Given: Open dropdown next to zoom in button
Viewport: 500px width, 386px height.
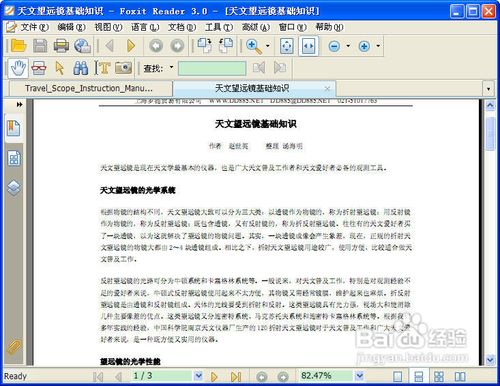Looking at the screenshot, I should tap(378, 46).
